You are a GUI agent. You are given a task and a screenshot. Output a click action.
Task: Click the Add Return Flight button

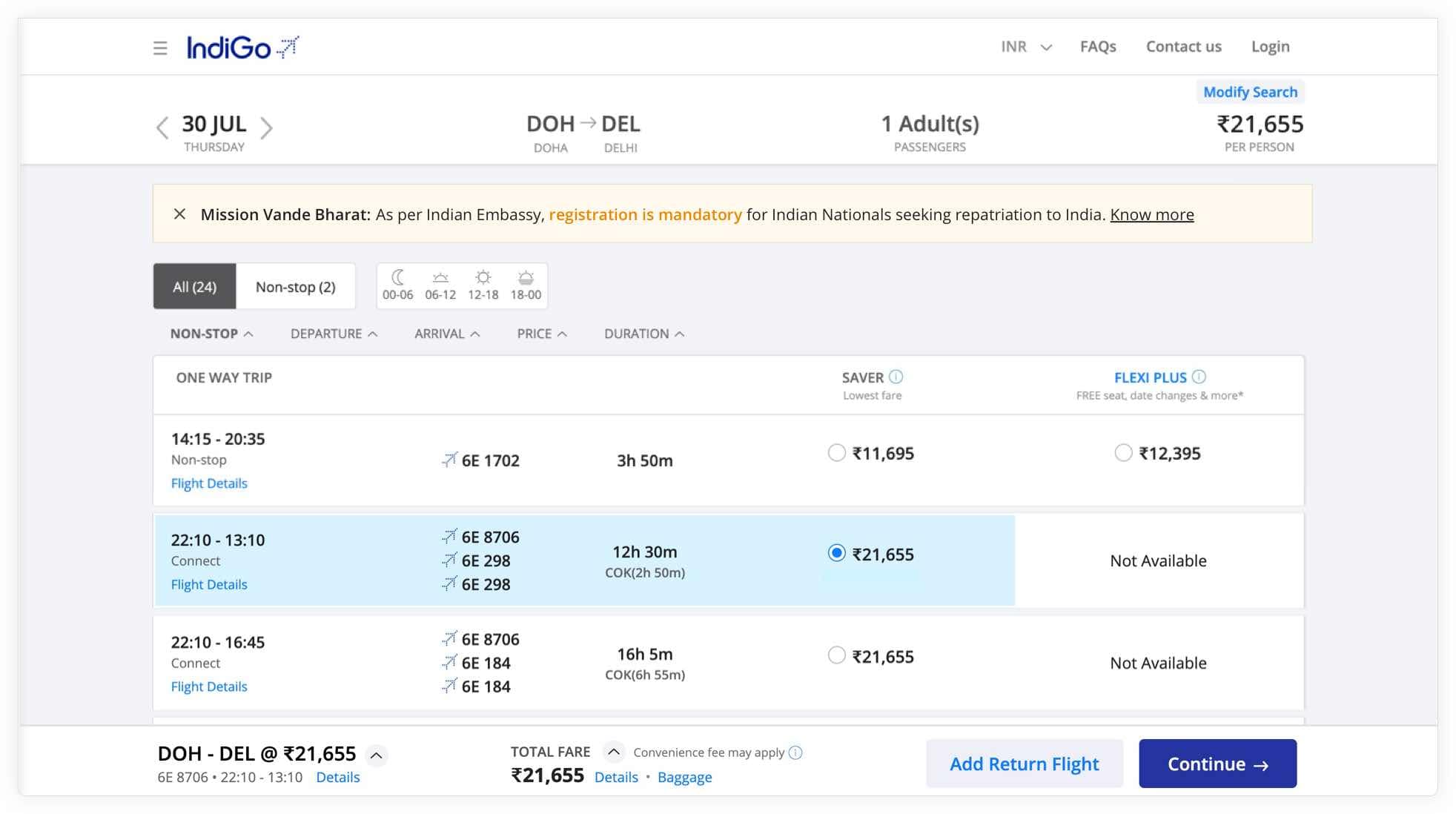1024,764
